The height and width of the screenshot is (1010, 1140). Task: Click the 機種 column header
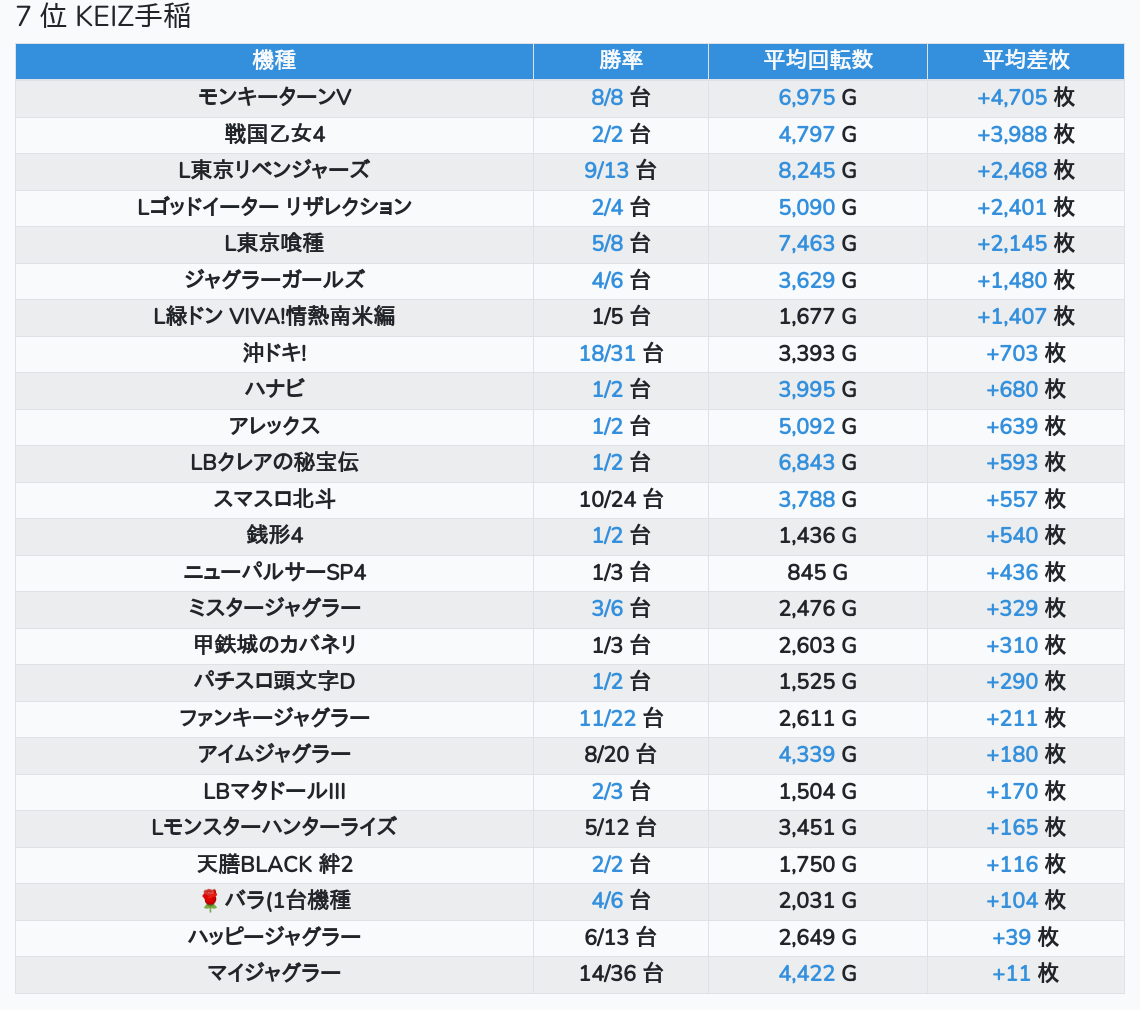tap(274, 60)
